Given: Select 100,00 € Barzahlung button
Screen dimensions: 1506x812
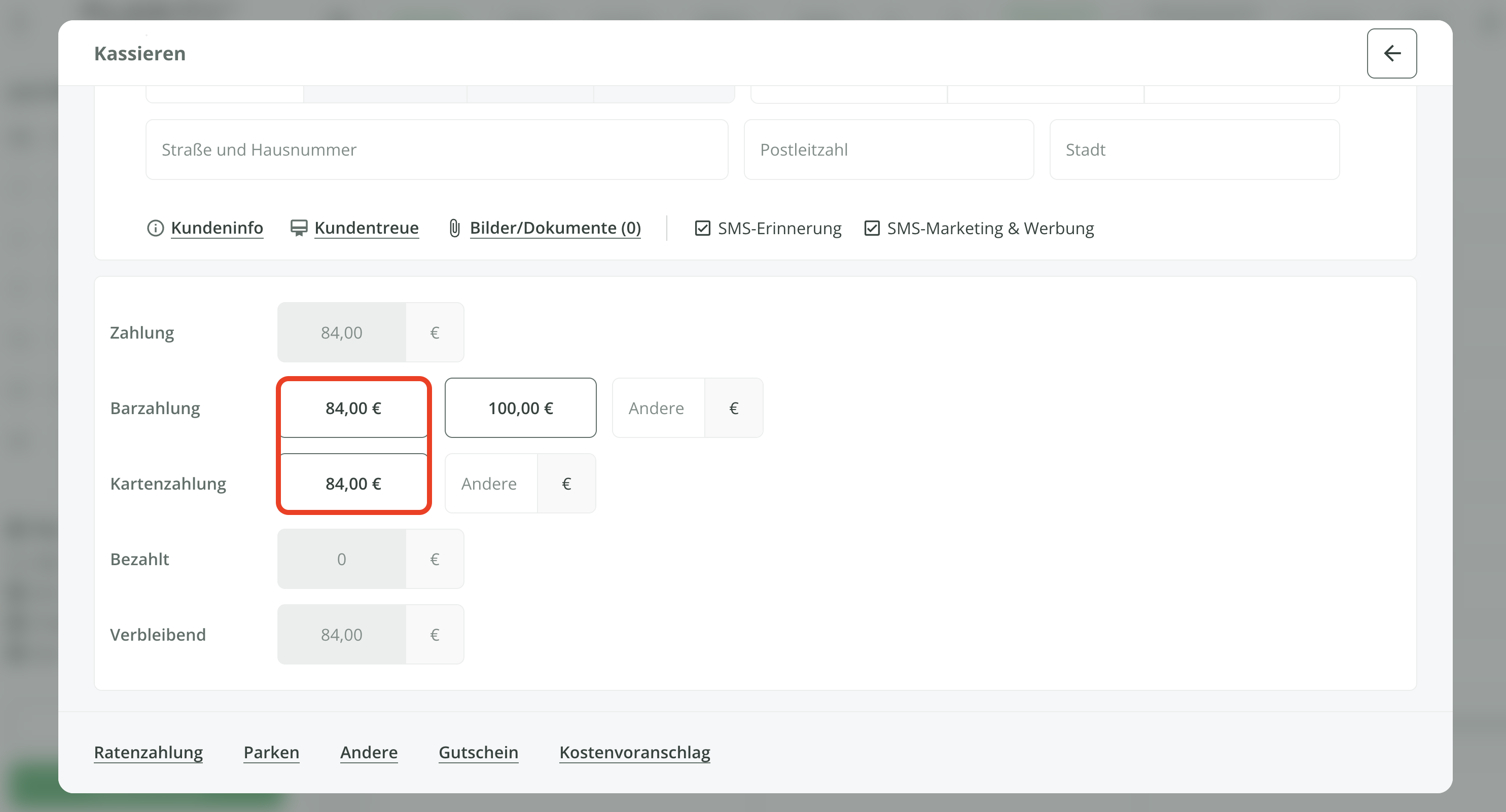Looking at the screenshot, I should click(x=520, y=408).
